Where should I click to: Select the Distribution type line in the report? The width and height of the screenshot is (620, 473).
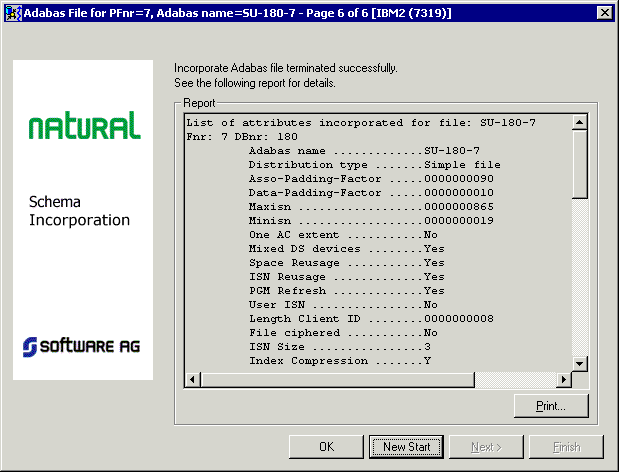tap(374, 164)
